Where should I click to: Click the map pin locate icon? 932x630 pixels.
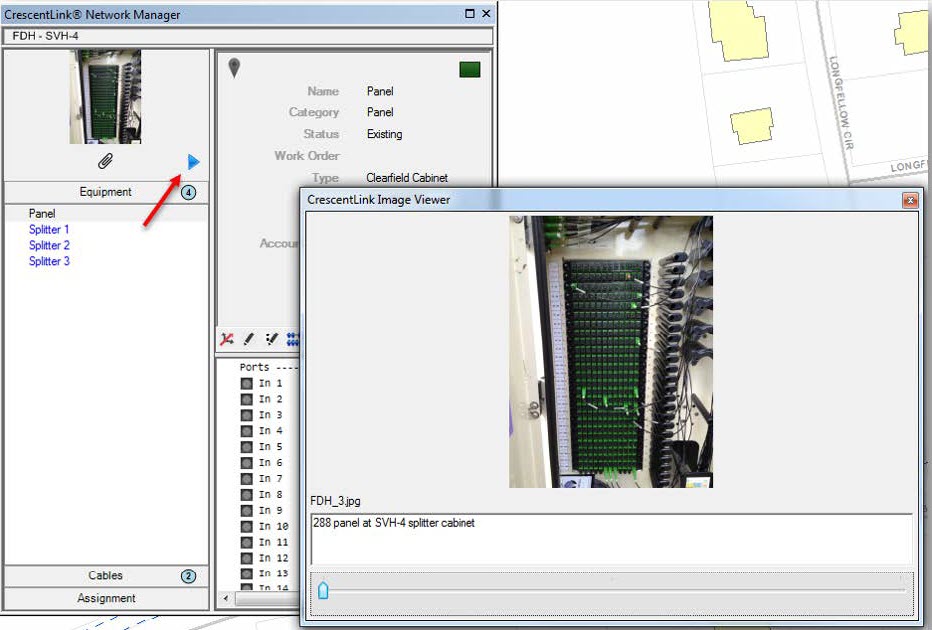234,68
